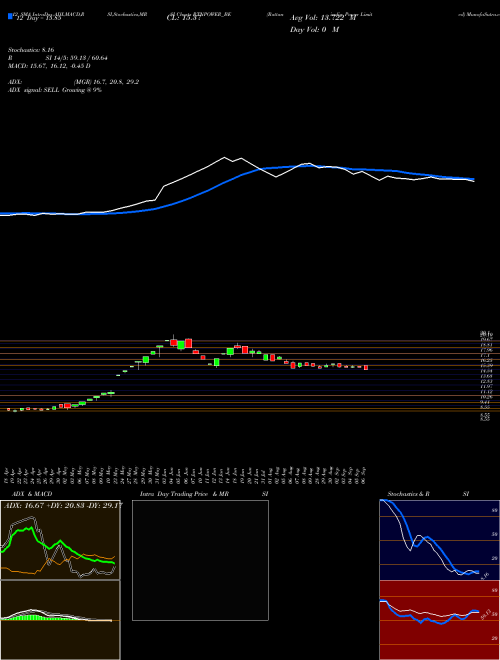Select the '12 Day = 13.85' legend text
Screen dimensions: 500x660
coord(38,18)
